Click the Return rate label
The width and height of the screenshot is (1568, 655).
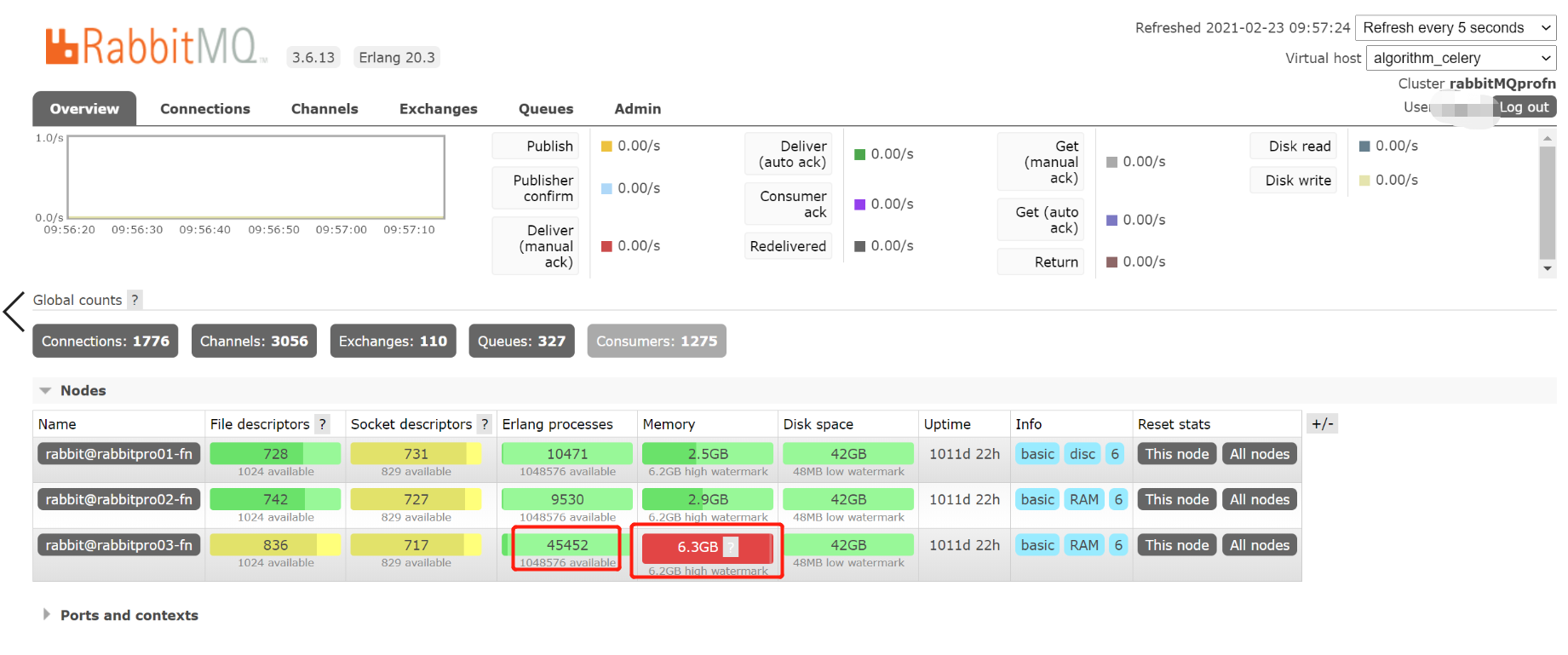pos(1041,262)
